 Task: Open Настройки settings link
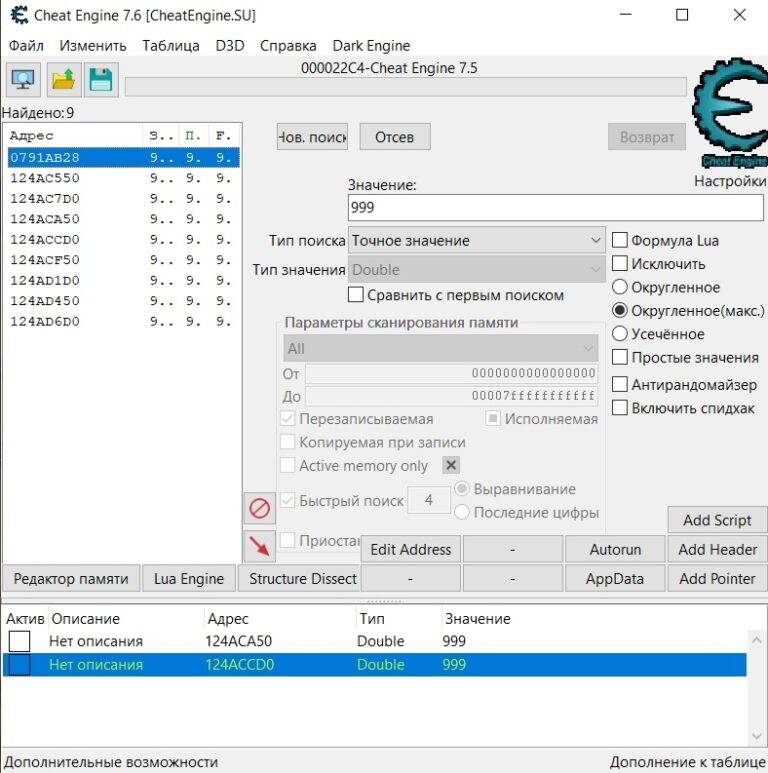coord(730,181)
